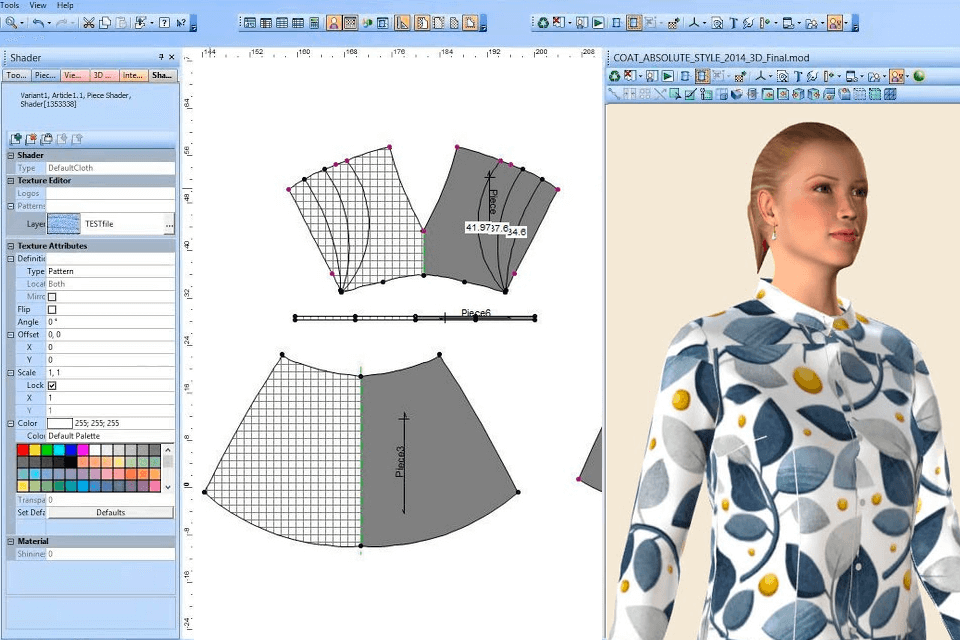Click the Offset X value field
The height and width of the screenshot is (640, 960).
pyautogui.click(x=110, y=347)
